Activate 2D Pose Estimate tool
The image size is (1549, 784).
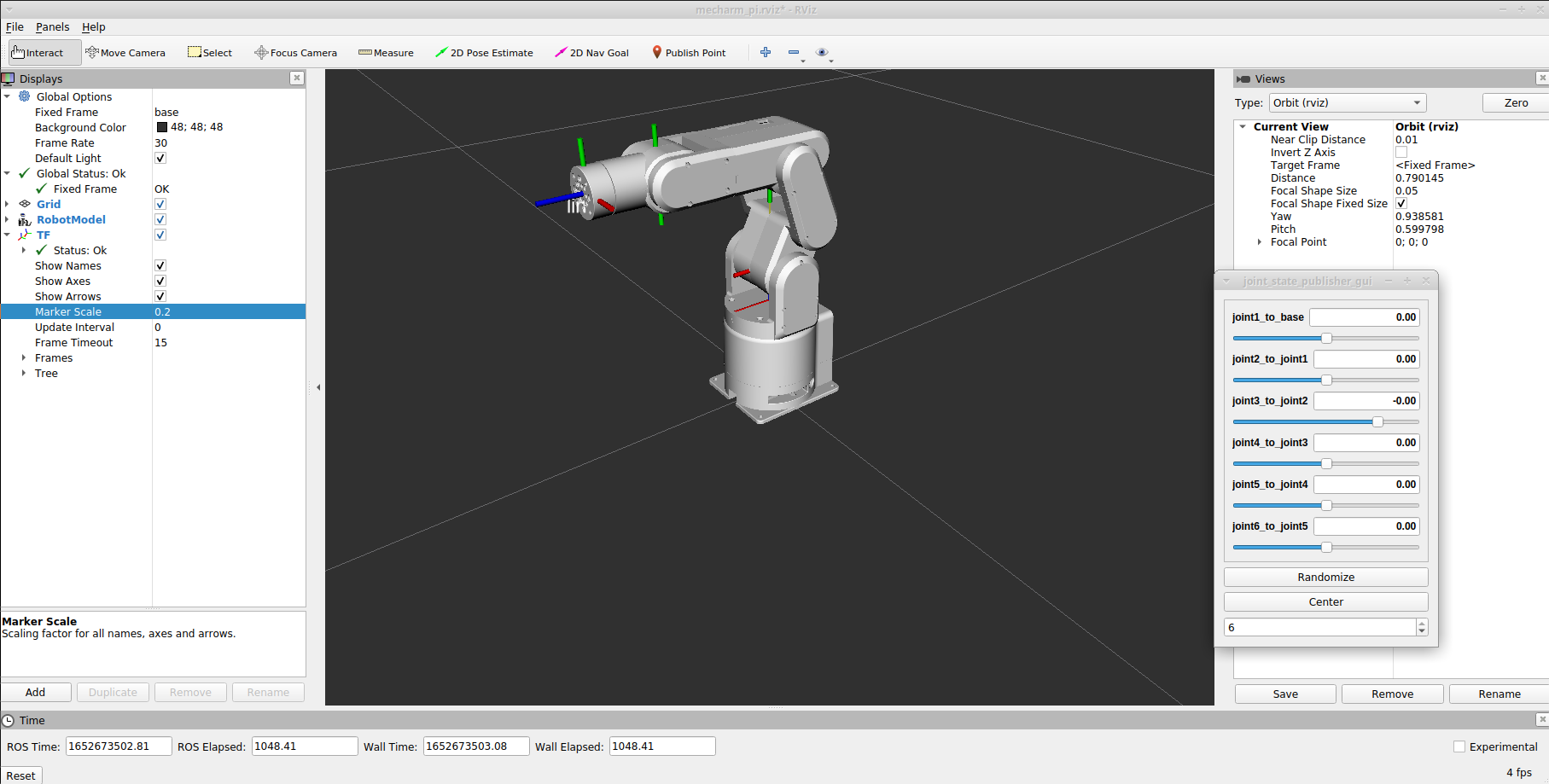(x=484, y=53)
